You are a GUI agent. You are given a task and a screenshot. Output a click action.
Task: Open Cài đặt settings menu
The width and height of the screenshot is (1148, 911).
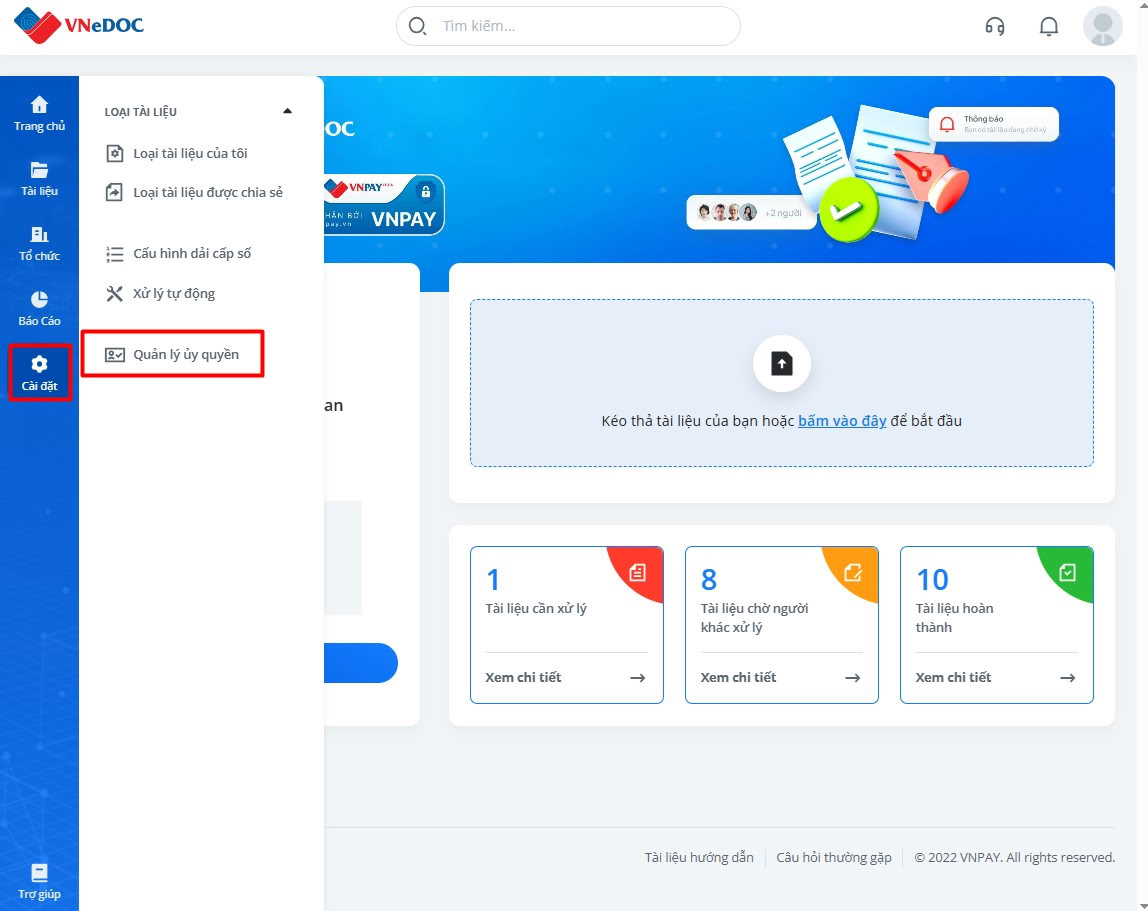point(39,373)
